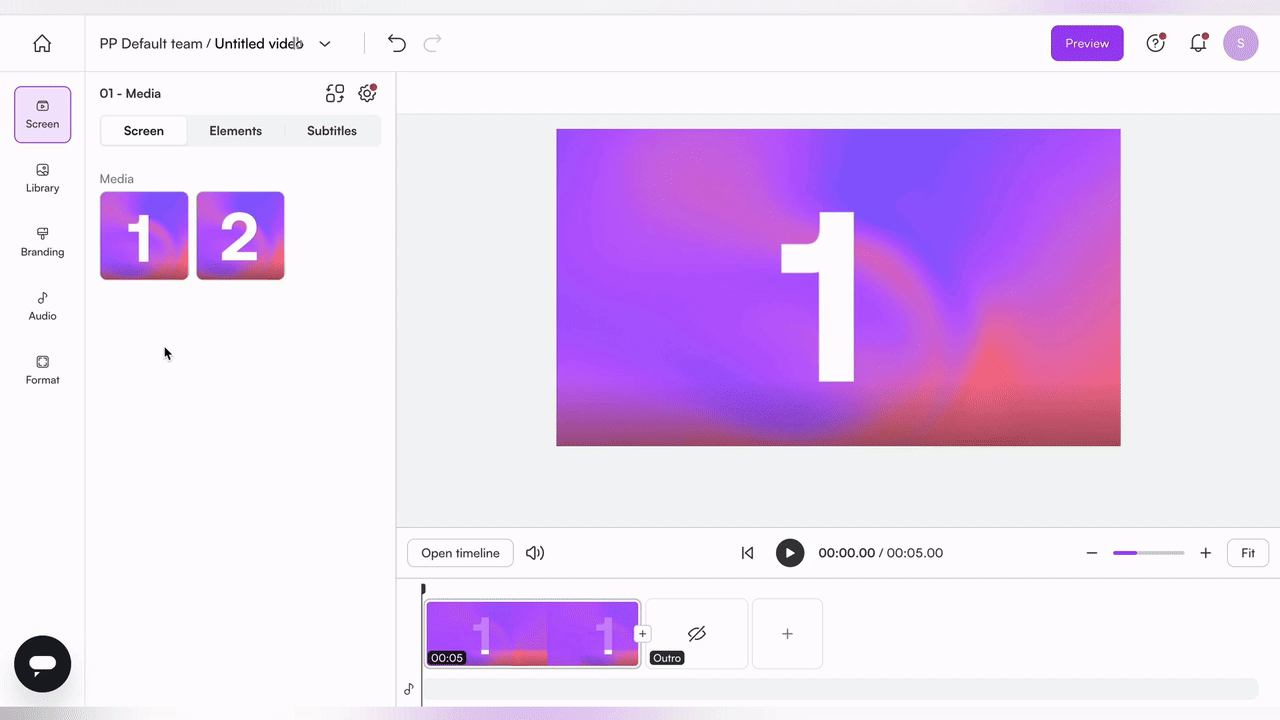Open the Audio sidebar panel
The image size is (1280, 720).
tap(42, 306)
